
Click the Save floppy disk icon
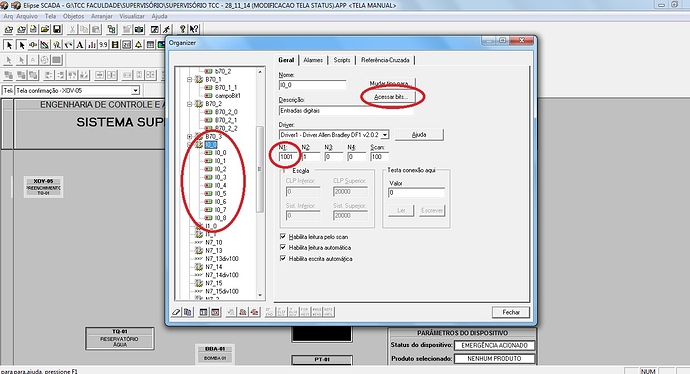coord(57,29)
